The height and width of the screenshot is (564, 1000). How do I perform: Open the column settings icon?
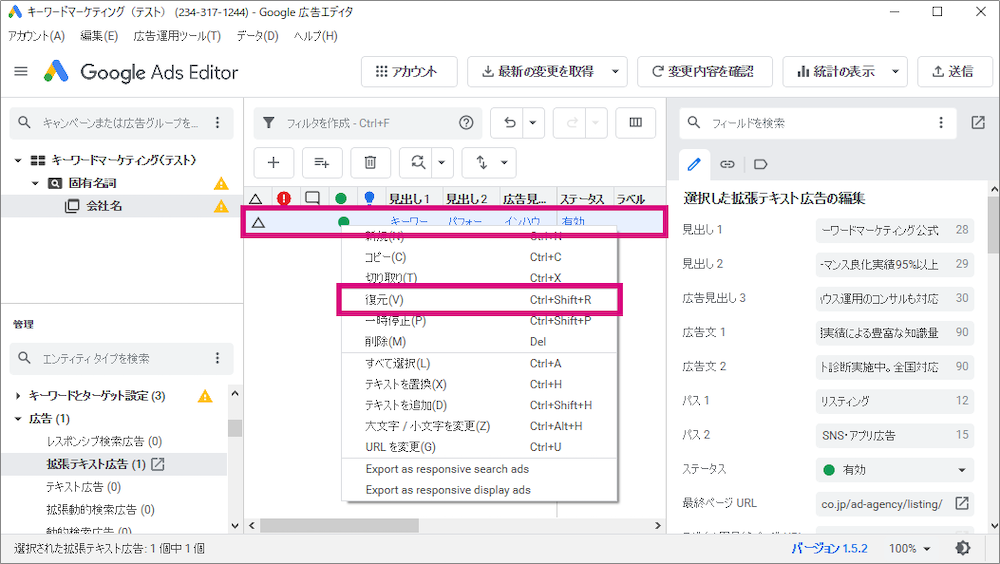[x=635, y=122]
